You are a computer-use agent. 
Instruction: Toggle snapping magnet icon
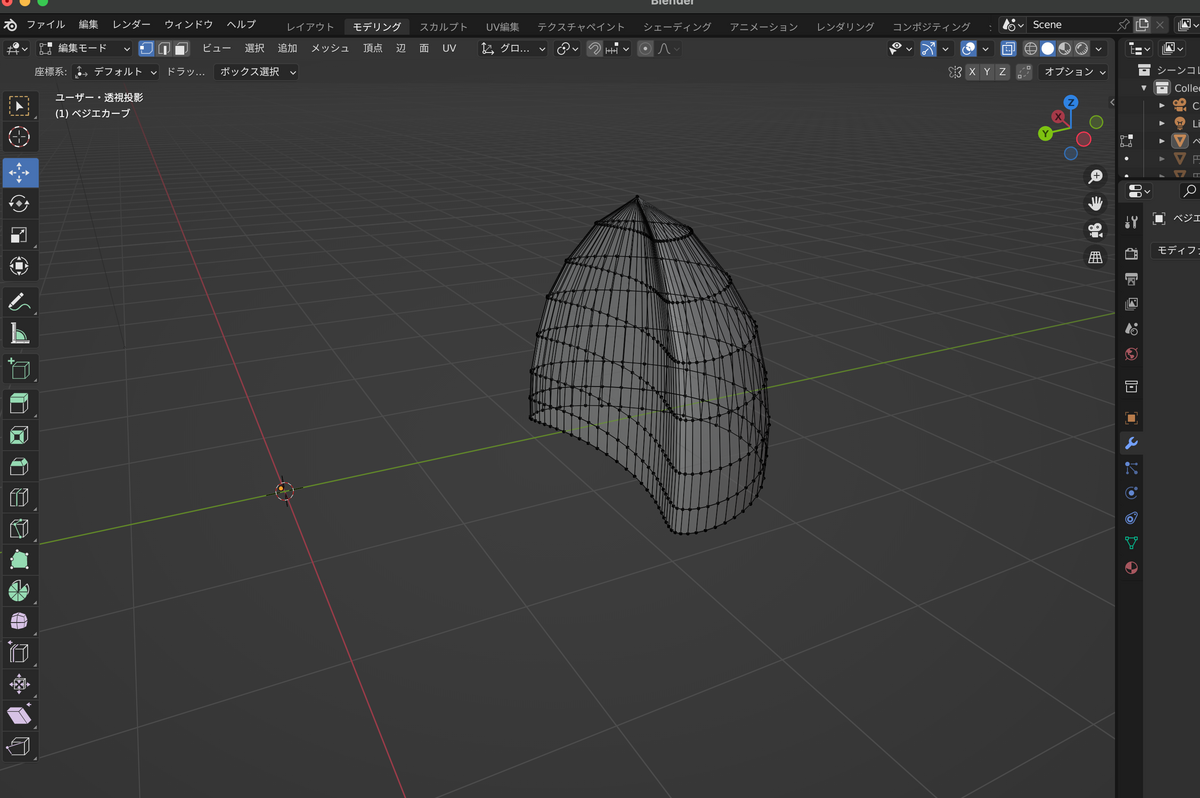594,48
